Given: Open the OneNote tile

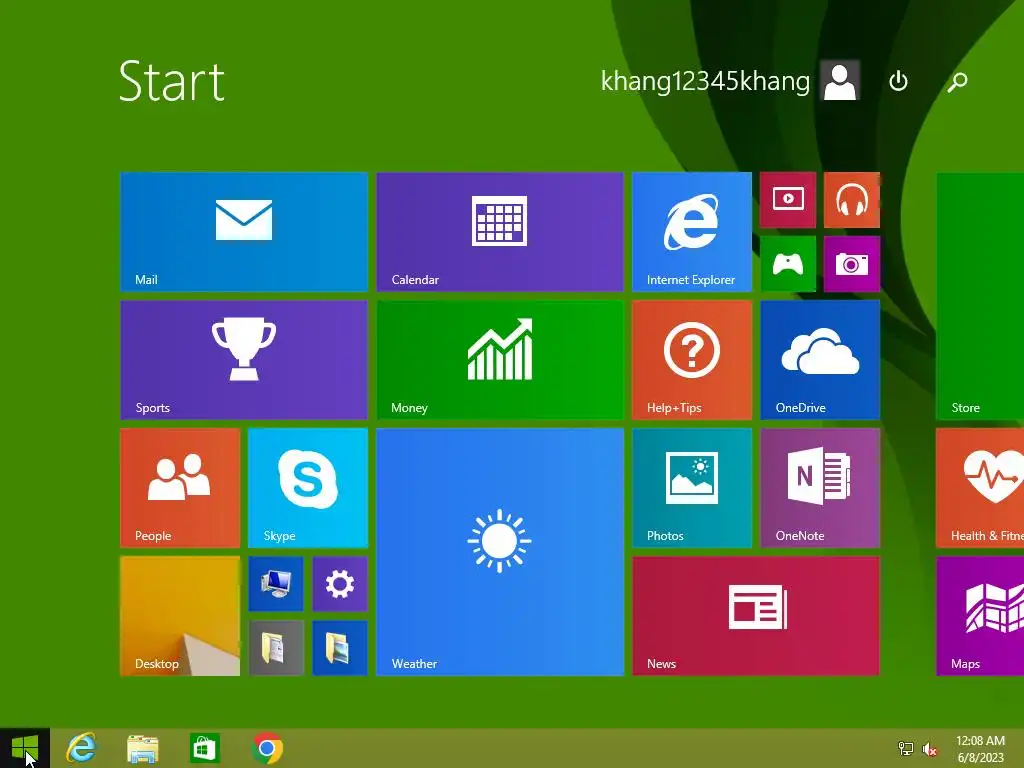Looking at the screenshot, I should click(820, 488).
